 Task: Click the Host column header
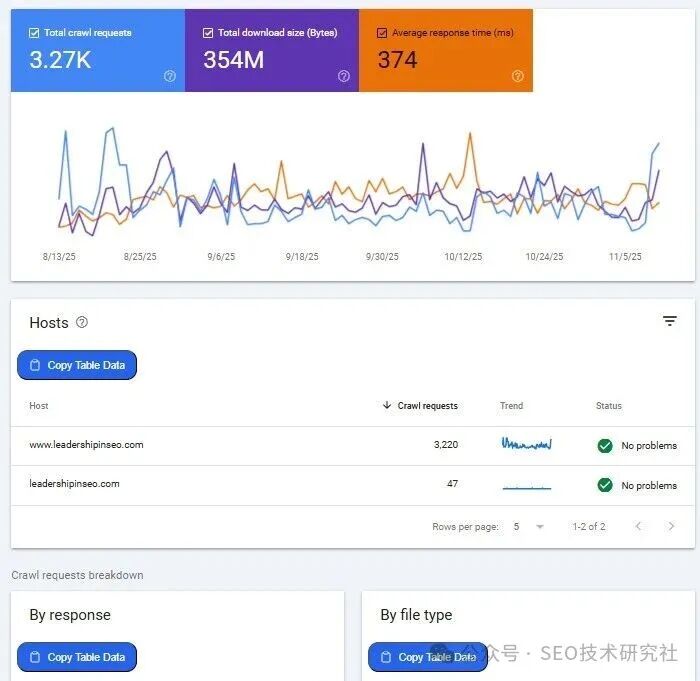(x=39, y=406)
